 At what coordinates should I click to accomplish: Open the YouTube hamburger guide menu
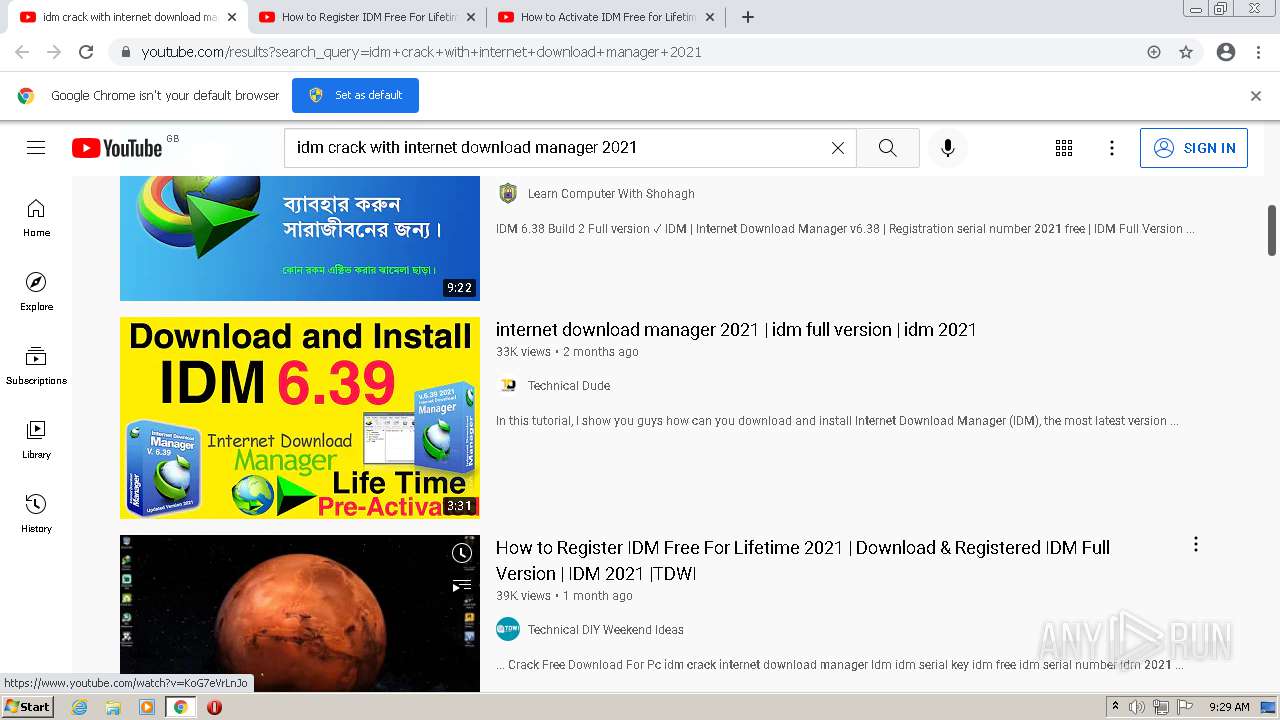[x=36, y=148]
